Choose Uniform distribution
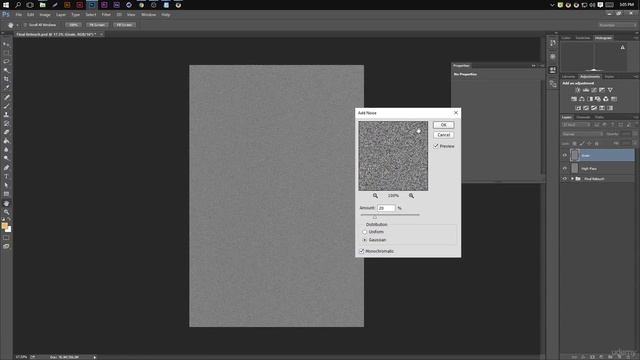Screen dimensions: 640x360 pyautogui.click(x=364, y=232)
